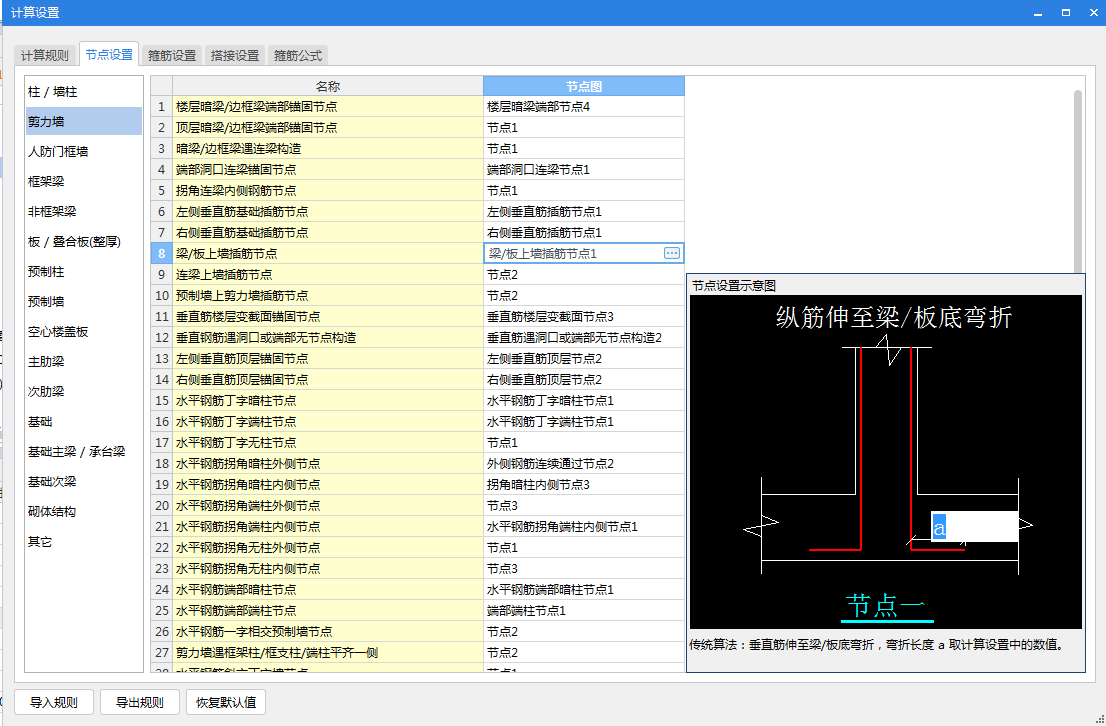Select 板 / 叠合板(整厚) category
Viewport: 1106px width, 726px height.
coord(83,241)
